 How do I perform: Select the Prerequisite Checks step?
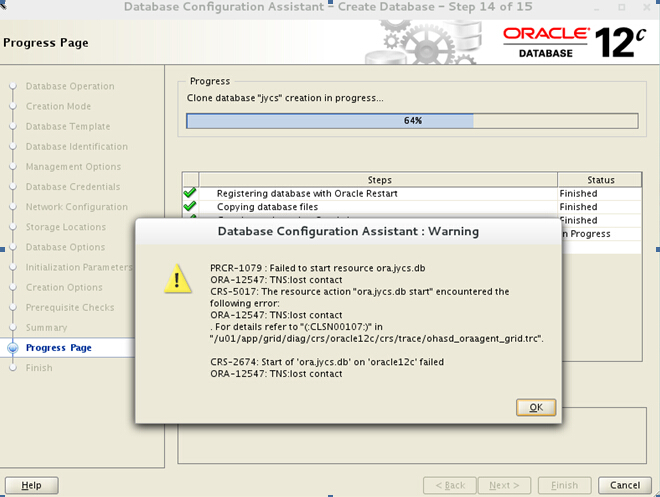70,308
